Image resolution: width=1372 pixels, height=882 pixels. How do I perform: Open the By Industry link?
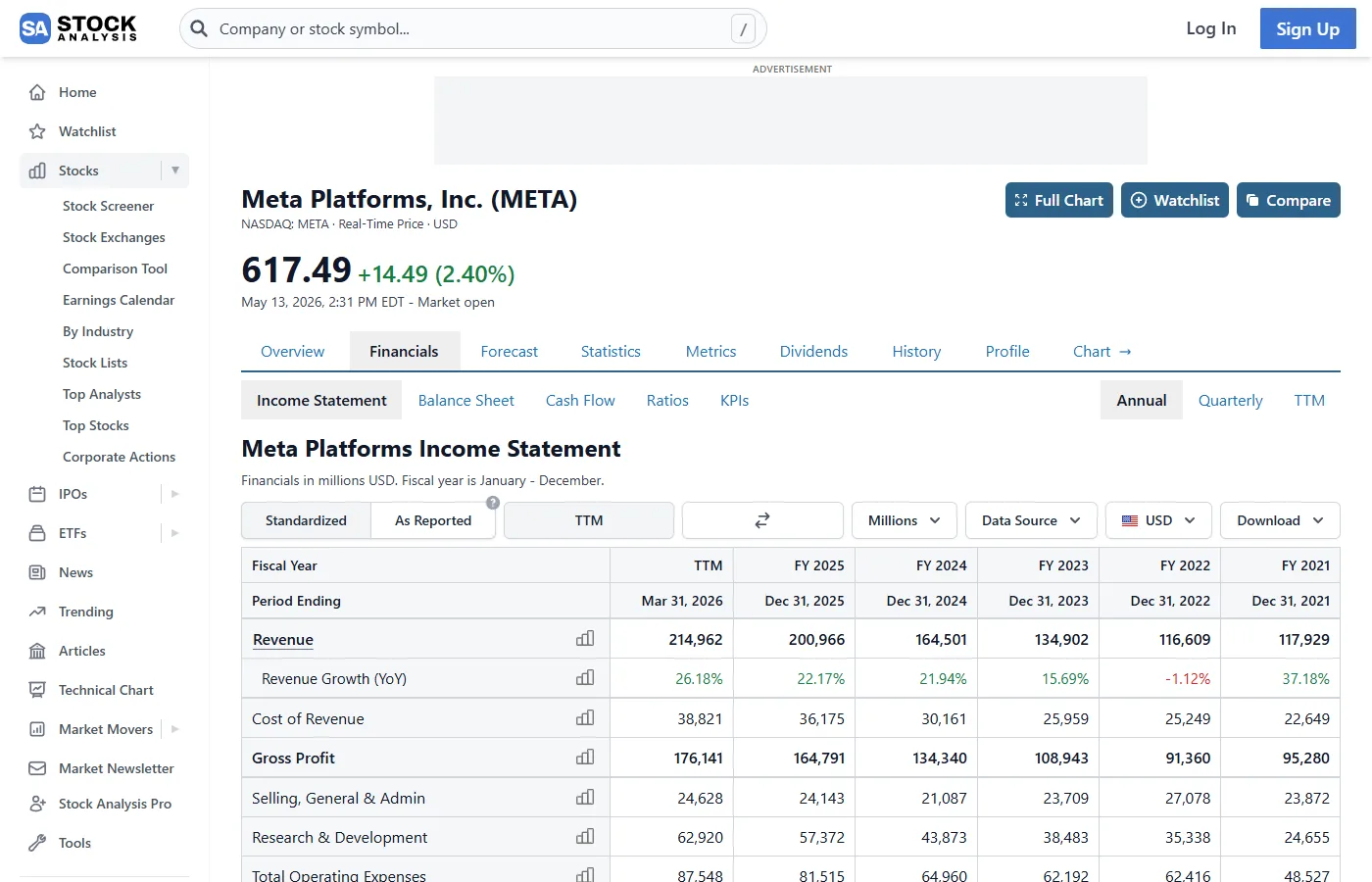(98, 331)
